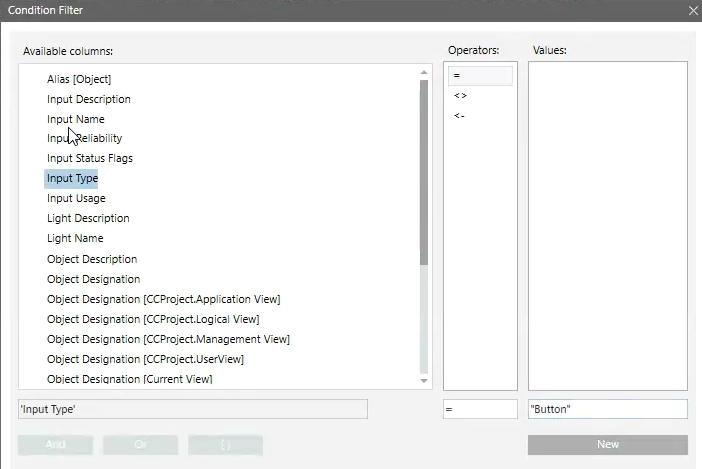Click the Available columns scrollbar thumb

pyautogui.click(x=424, y=170)
